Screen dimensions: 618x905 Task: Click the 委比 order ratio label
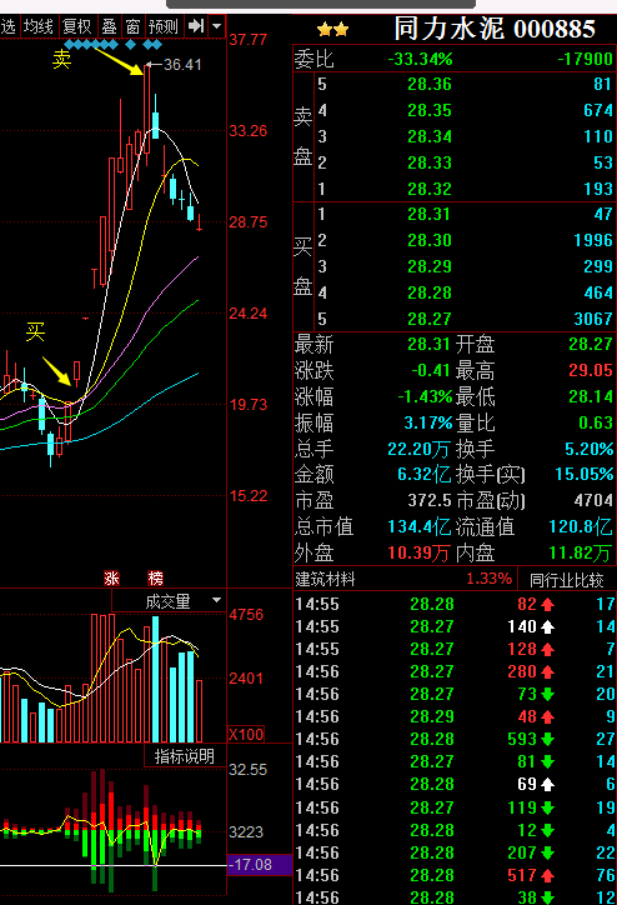314,59
